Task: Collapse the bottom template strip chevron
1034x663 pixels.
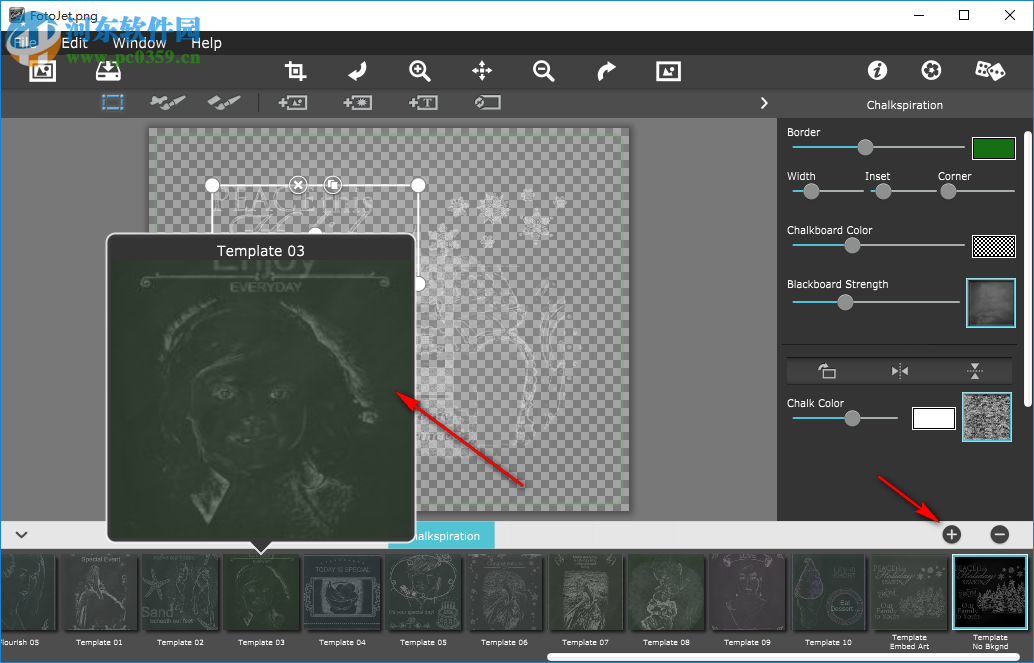Action: [21, 535]
